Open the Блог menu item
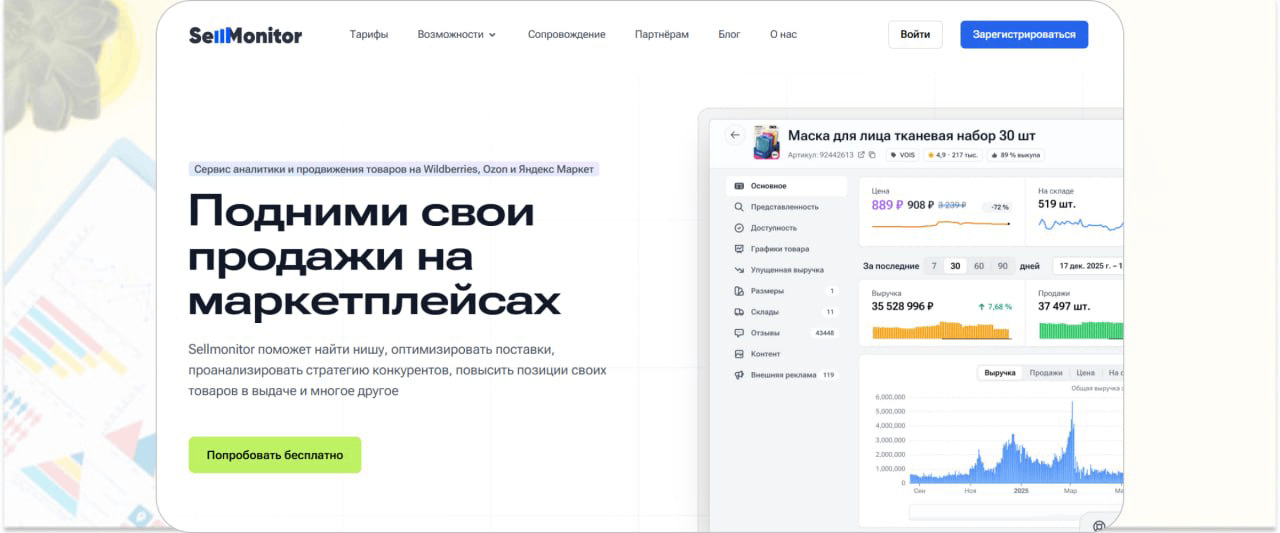Screen dimensions: 1280x533 coord(729,35)
